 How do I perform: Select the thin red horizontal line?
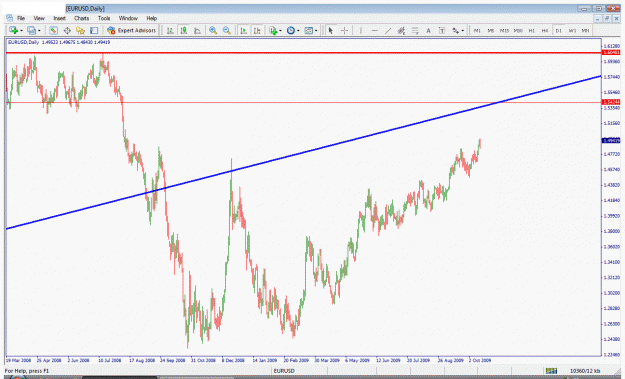[303, 102]
